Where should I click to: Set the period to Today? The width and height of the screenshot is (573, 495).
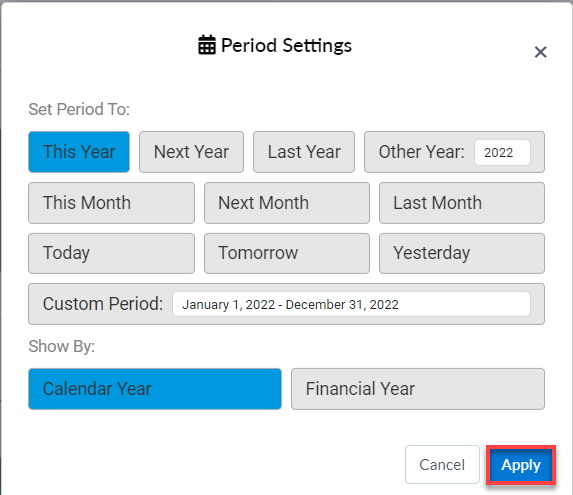pos(111,253)
